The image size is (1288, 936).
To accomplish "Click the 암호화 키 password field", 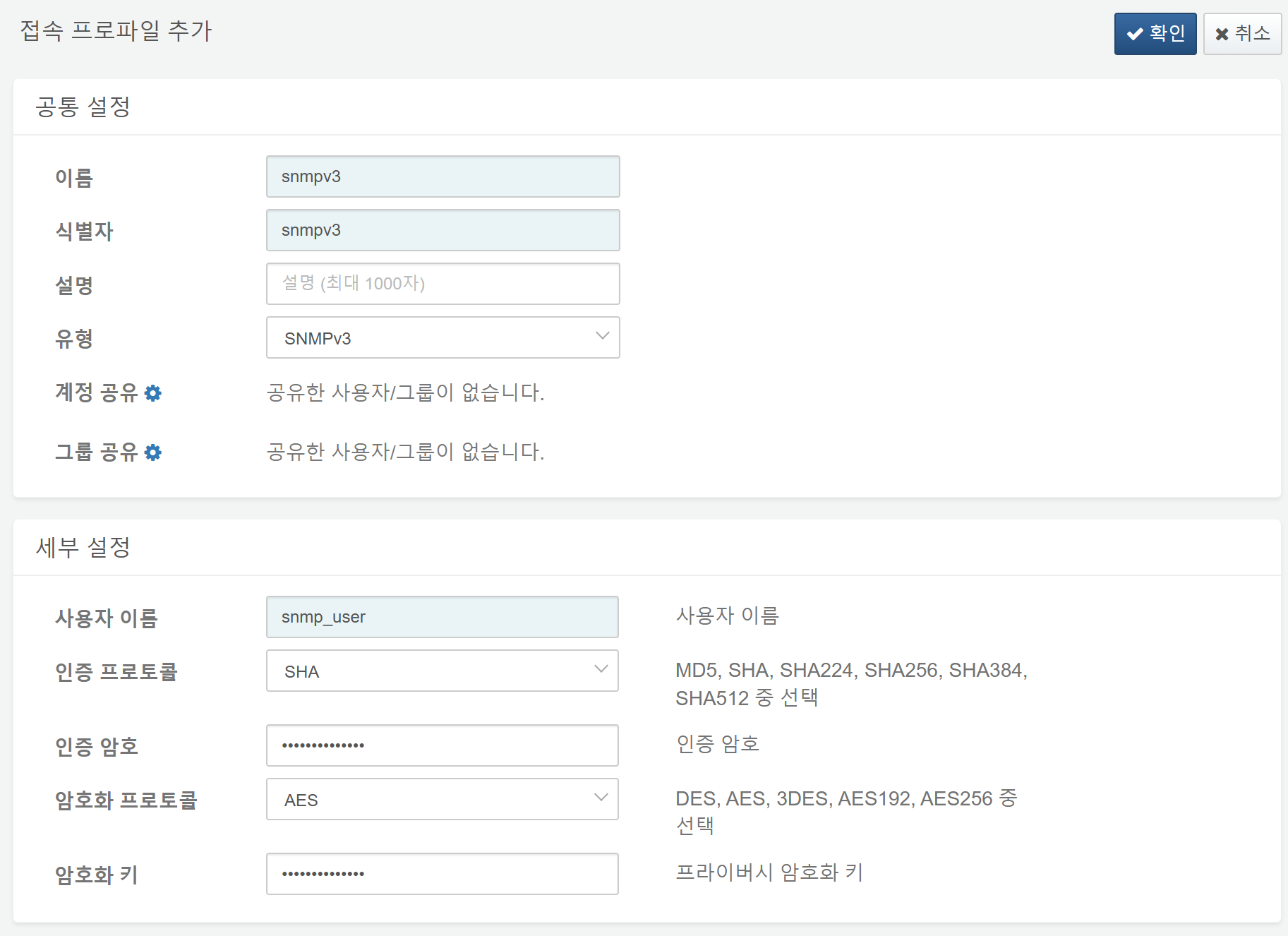I will point(442,874).
